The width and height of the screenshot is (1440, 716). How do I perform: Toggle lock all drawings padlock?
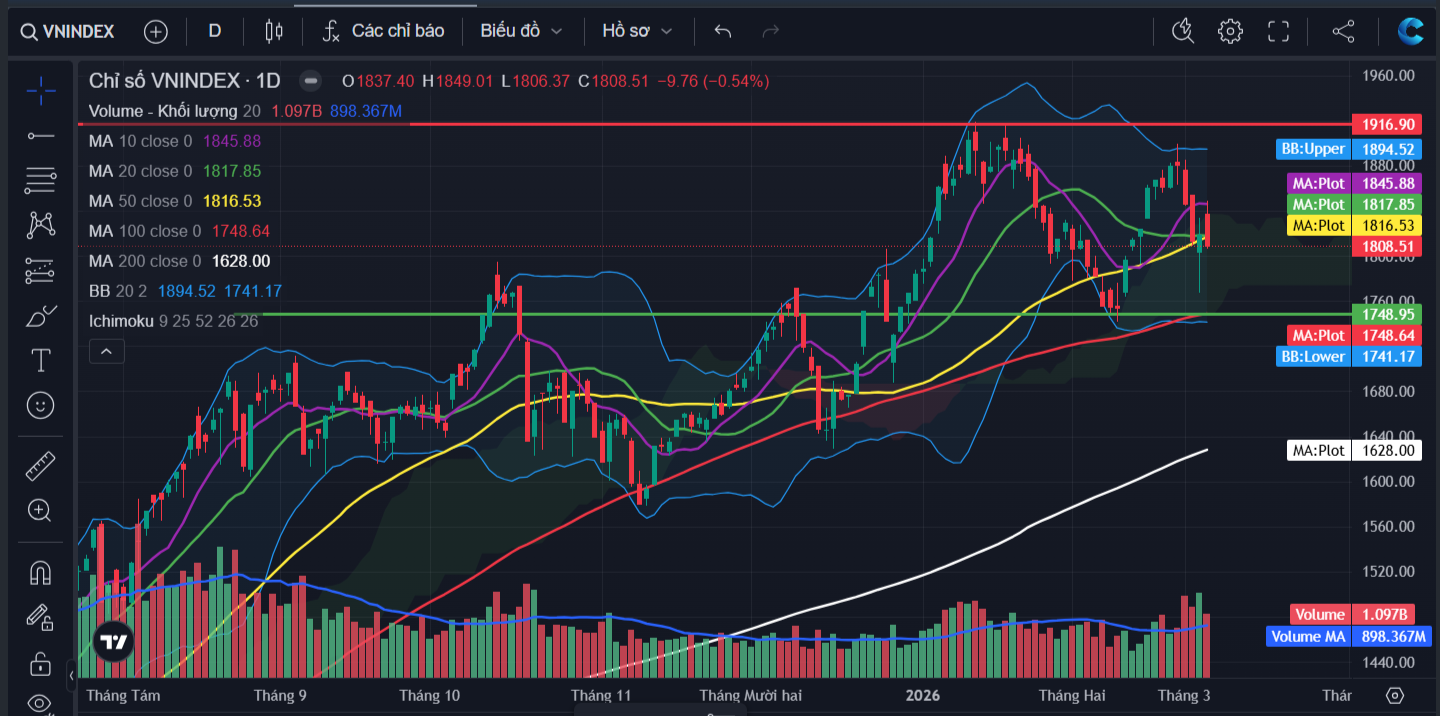click(x=40, y=663)
